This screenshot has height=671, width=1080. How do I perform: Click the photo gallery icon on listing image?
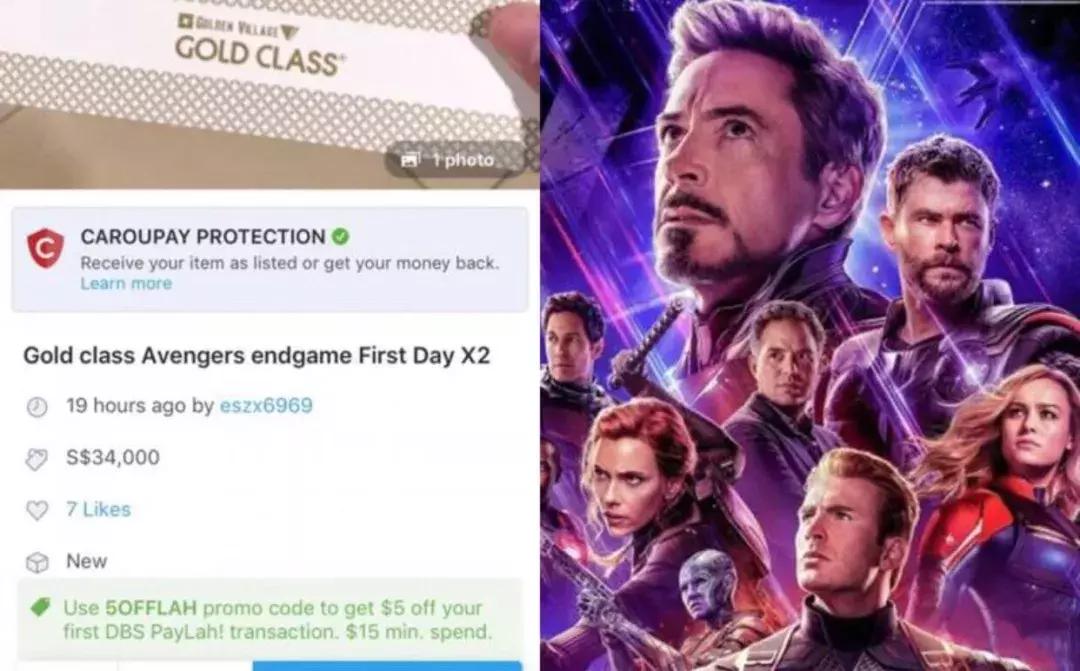tap(411, 160)
